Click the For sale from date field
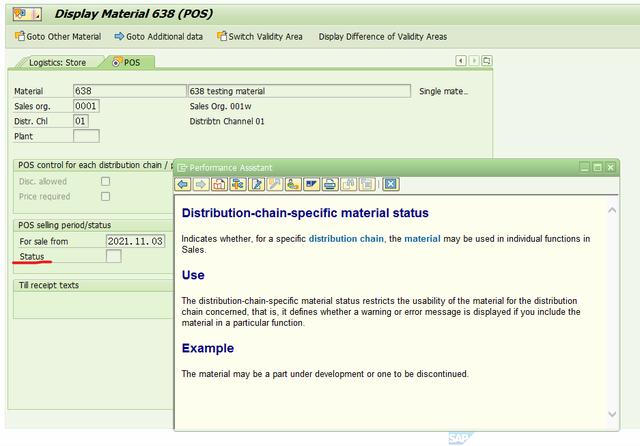The image size is (640, 446). tap(135, 241)
